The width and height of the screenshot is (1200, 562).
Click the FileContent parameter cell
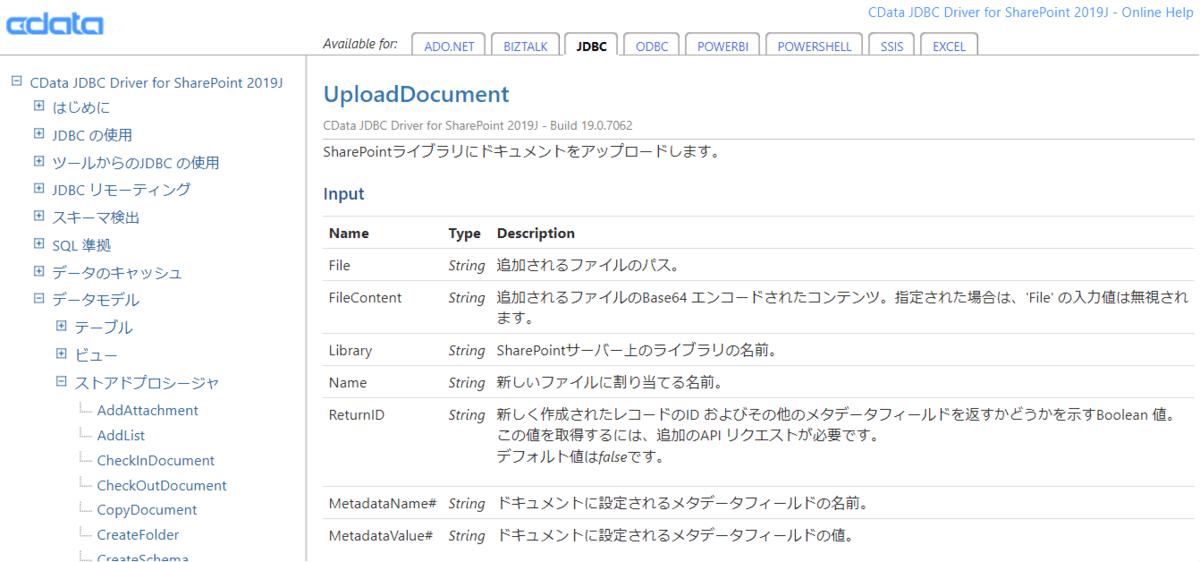(365, 297)
